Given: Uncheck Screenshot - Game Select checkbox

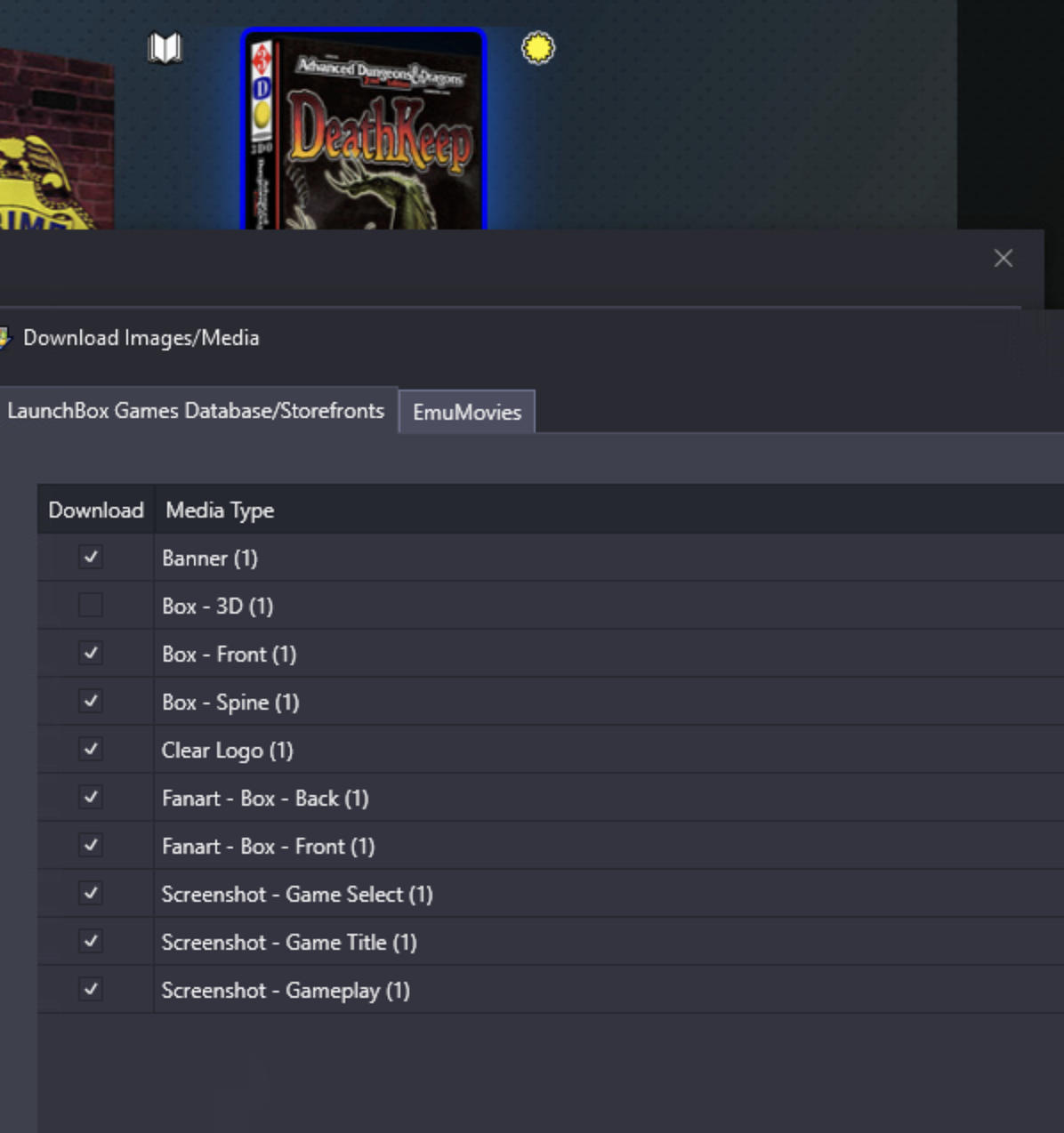Looking at the screenshot, I should pyautogui.click(x=91, y=894).
